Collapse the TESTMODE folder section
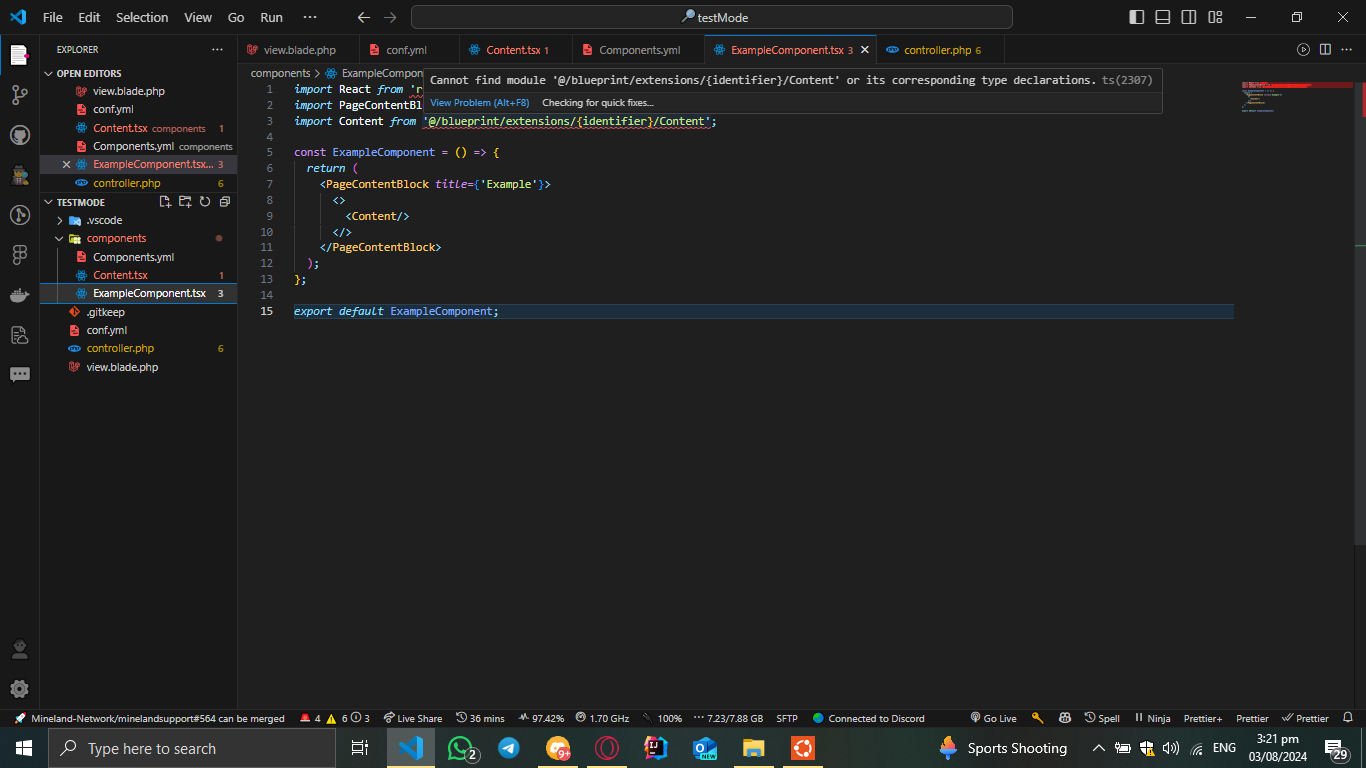The width and height of the screenshot is (1366, 768). coord(80,202)
